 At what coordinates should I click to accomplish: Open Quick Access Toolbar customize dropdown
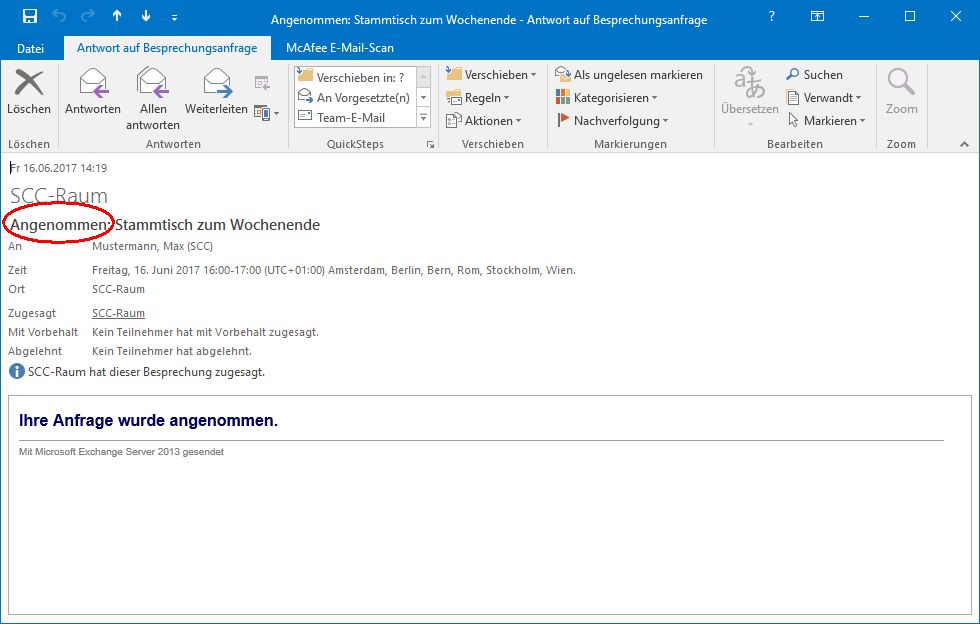pyautogui.click(x=174, y=18)
